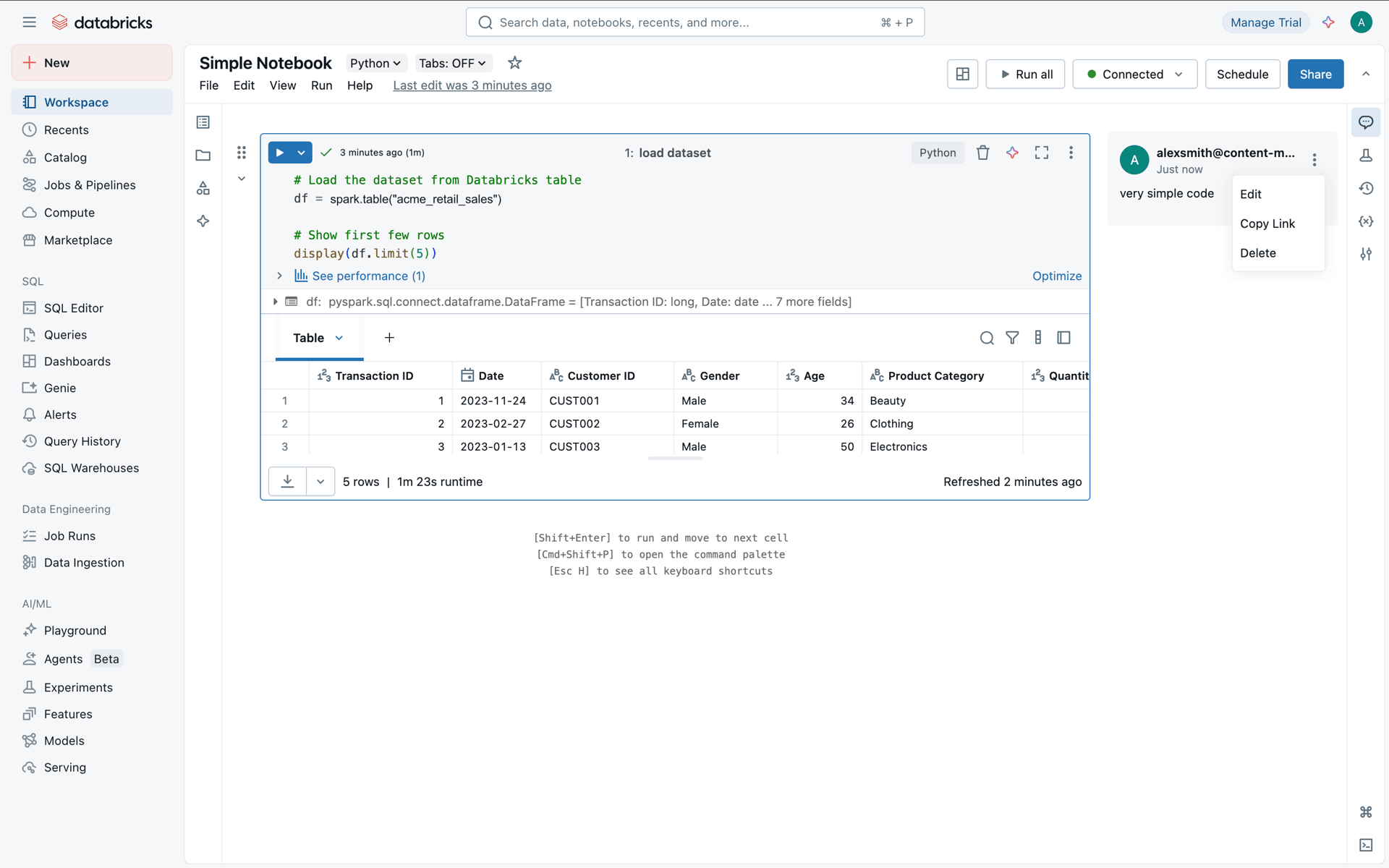The image size is (1389, 868).
Task: Open the Tabs: OFF dropdown
Action: coord(453,63)
